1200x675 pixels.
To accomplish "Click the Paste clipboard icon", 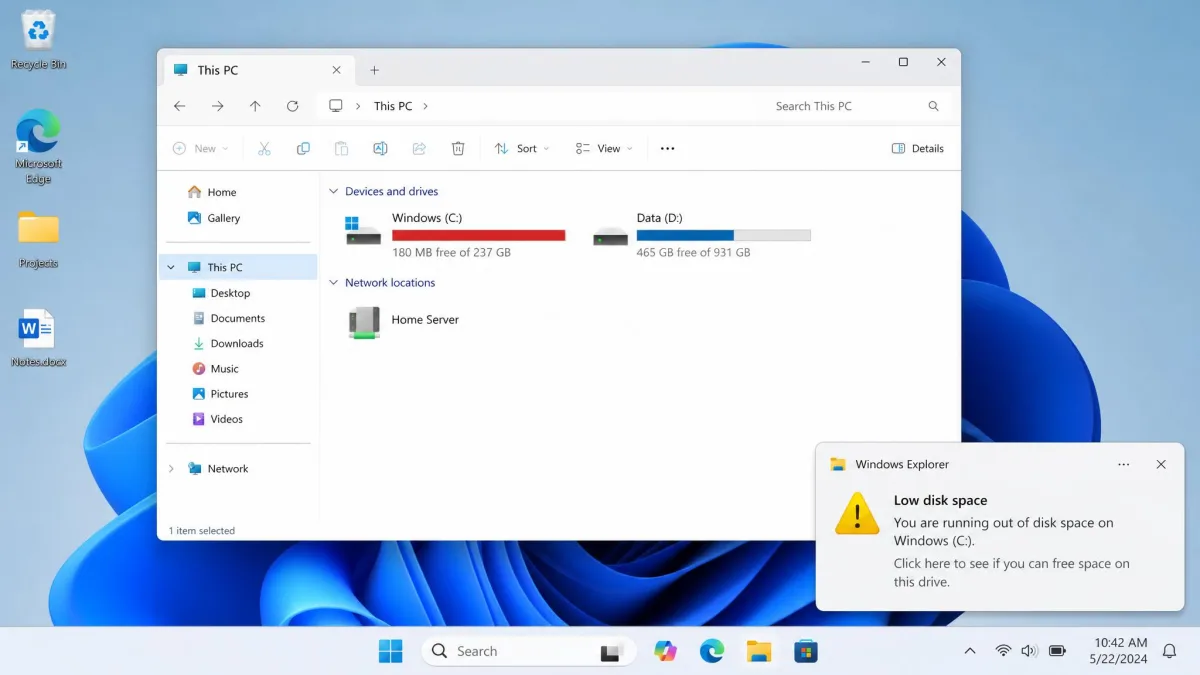I will (341, 148).
